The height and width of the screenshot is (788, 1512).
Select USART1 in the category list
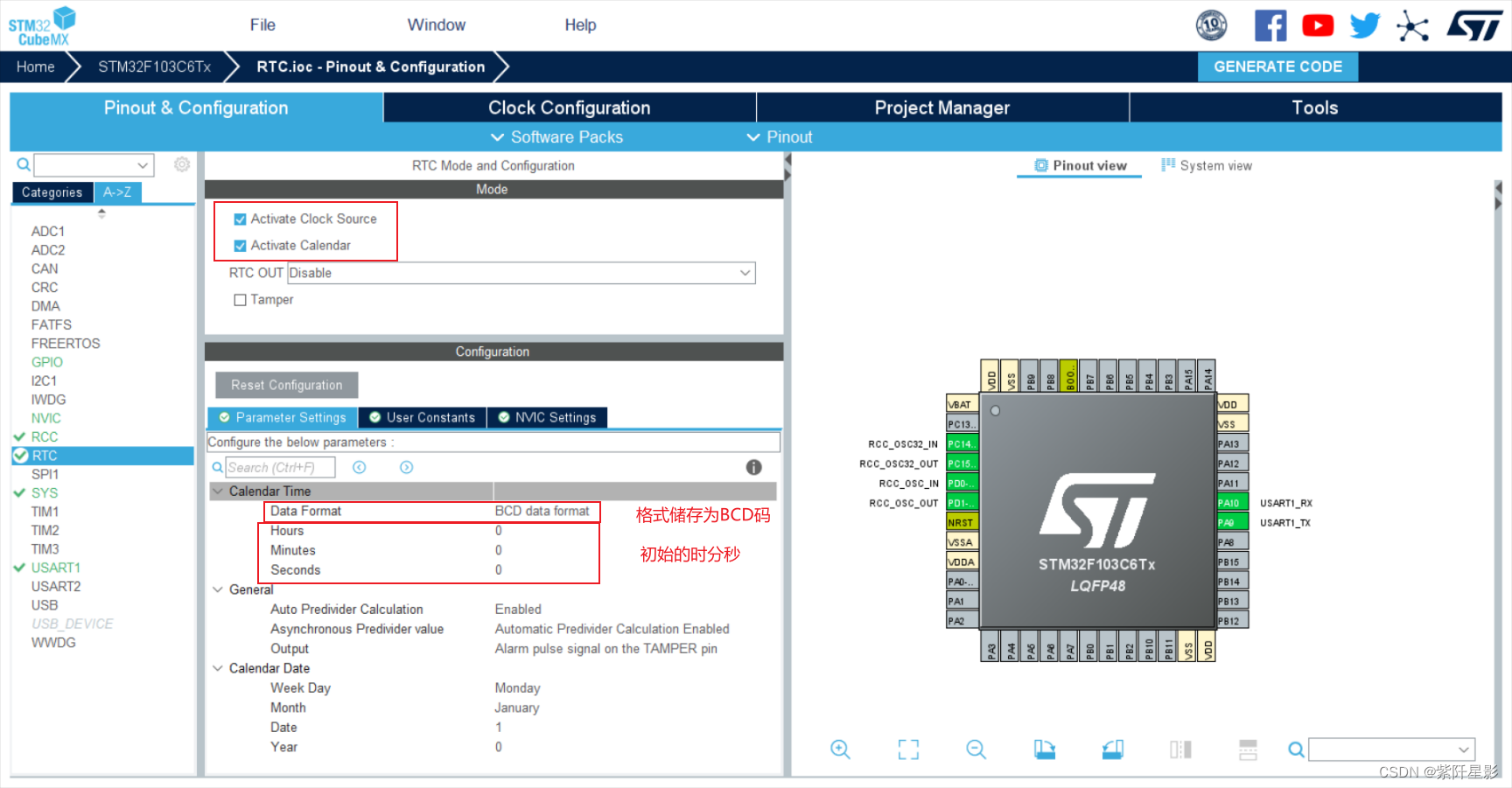pos(56,568)
